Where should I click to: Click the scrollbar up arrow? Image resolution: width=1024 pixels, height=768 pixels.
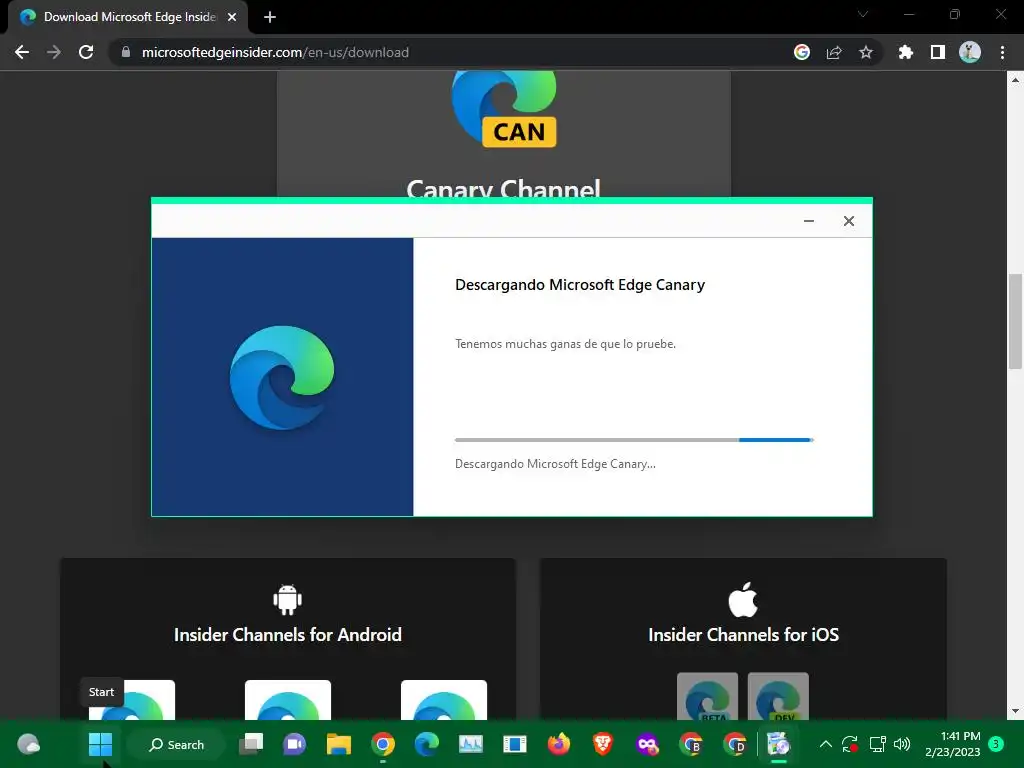[x=1015, y=80]
